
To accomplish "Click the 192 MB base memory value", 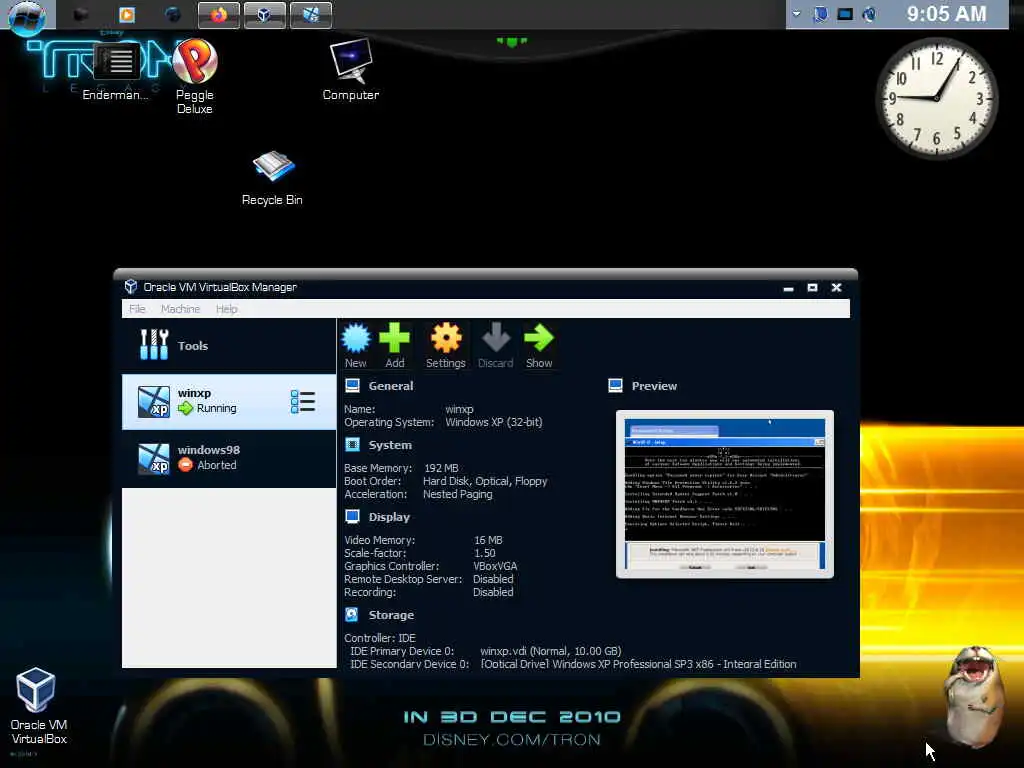I will (441, 468).
